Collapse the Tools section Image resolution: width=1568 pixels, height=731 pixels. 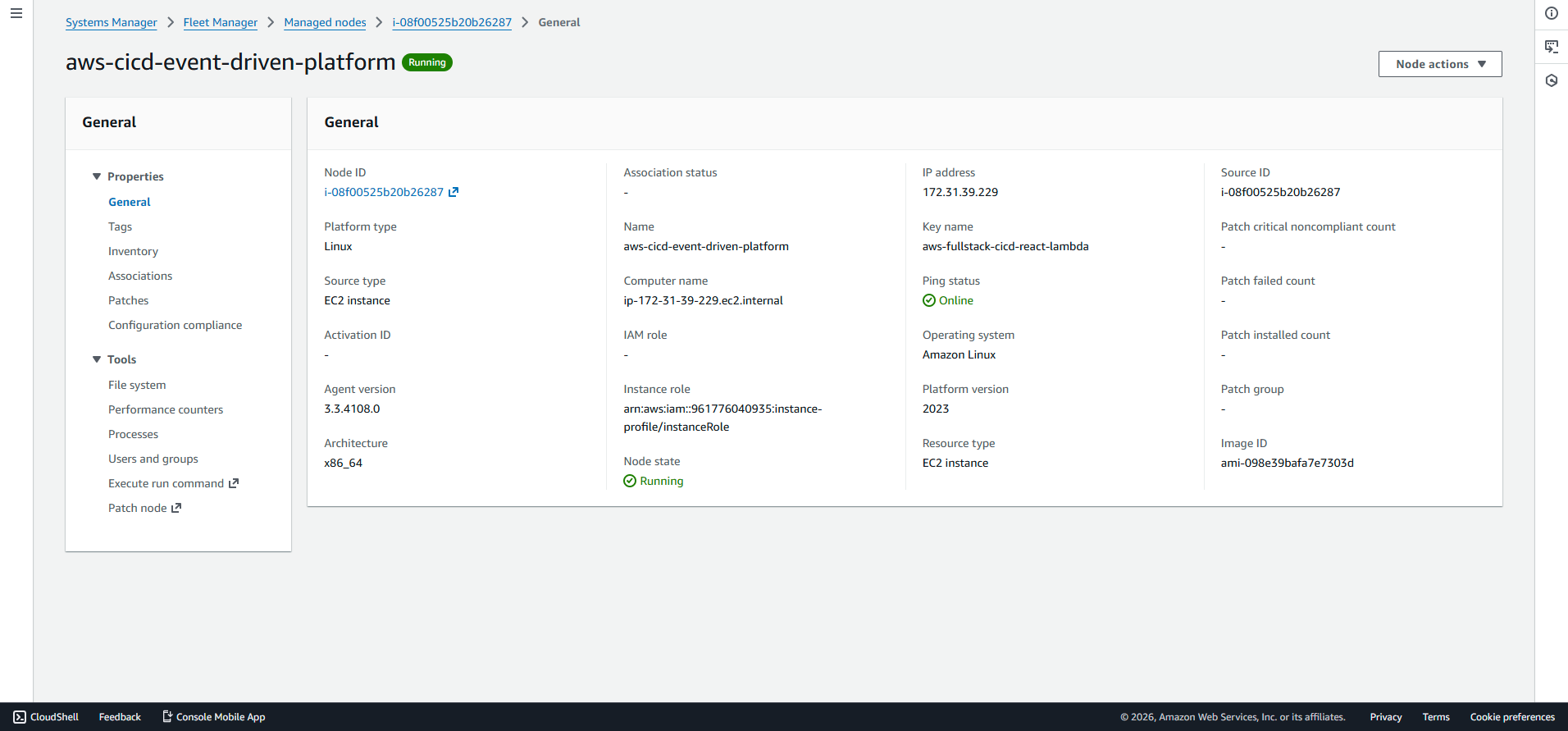click(97, 359)
